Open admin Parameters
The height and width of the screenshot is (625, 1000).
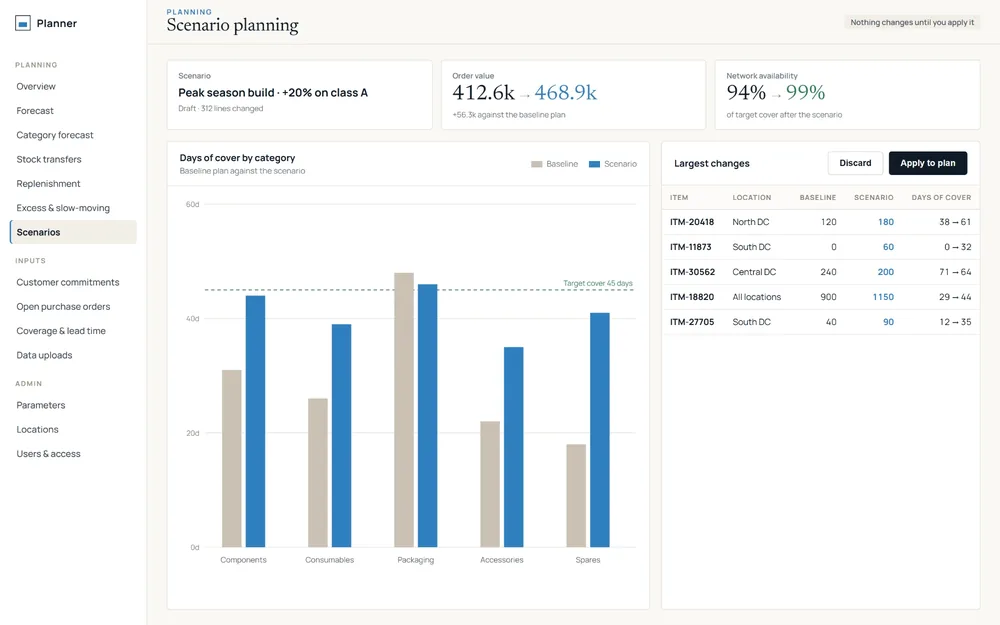point(41,405)
